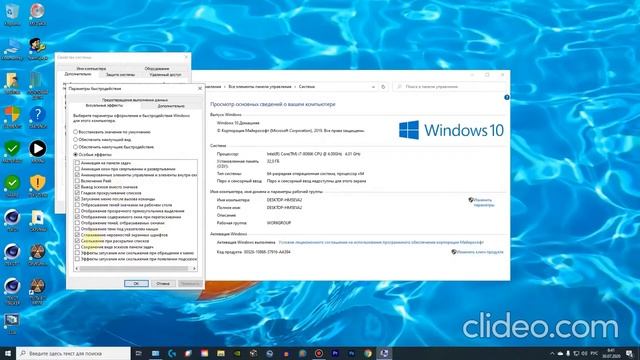
Task: Select the This PC computer desktop icon
Action: click(12, 48)
